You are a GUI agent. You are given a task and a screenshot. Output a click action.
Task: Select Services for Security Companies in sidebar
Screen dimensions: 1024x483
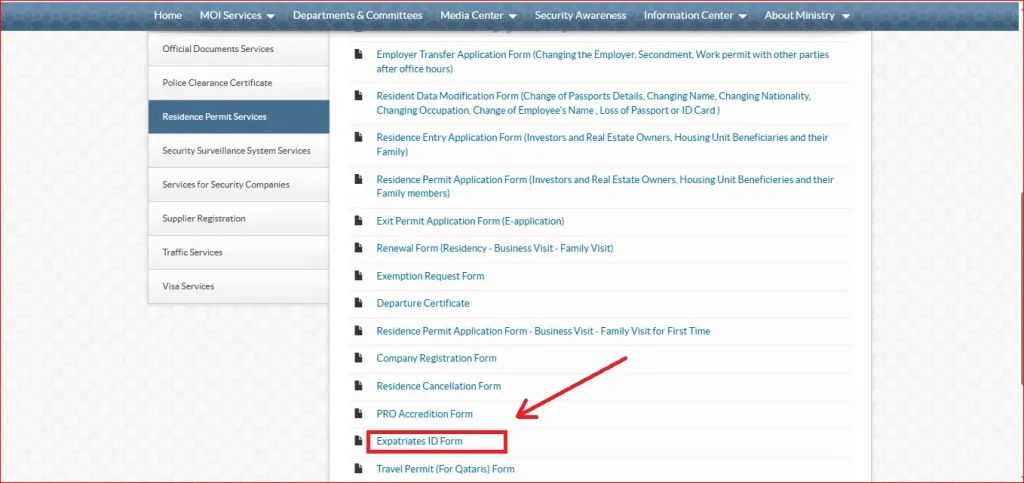tap(238, 185)
